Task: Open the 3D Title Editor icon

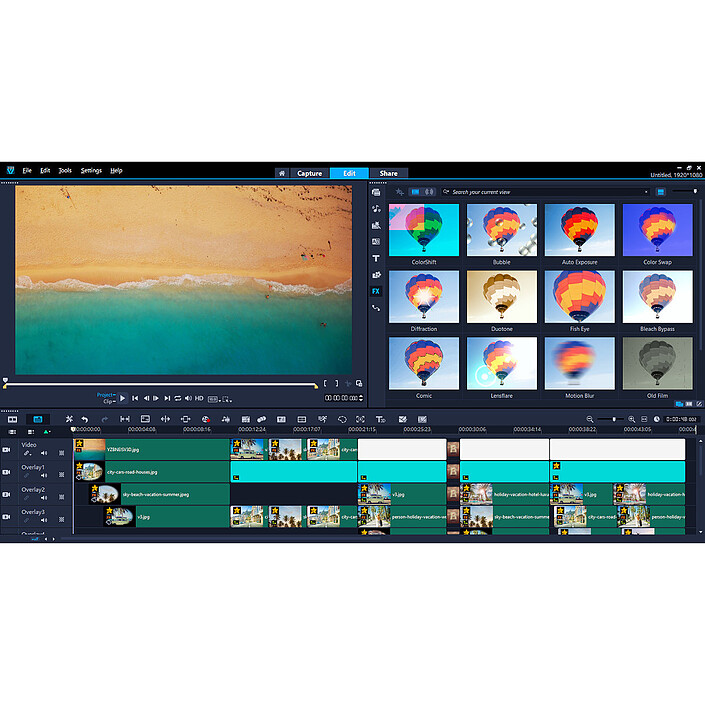Action: tap(380, 419)
